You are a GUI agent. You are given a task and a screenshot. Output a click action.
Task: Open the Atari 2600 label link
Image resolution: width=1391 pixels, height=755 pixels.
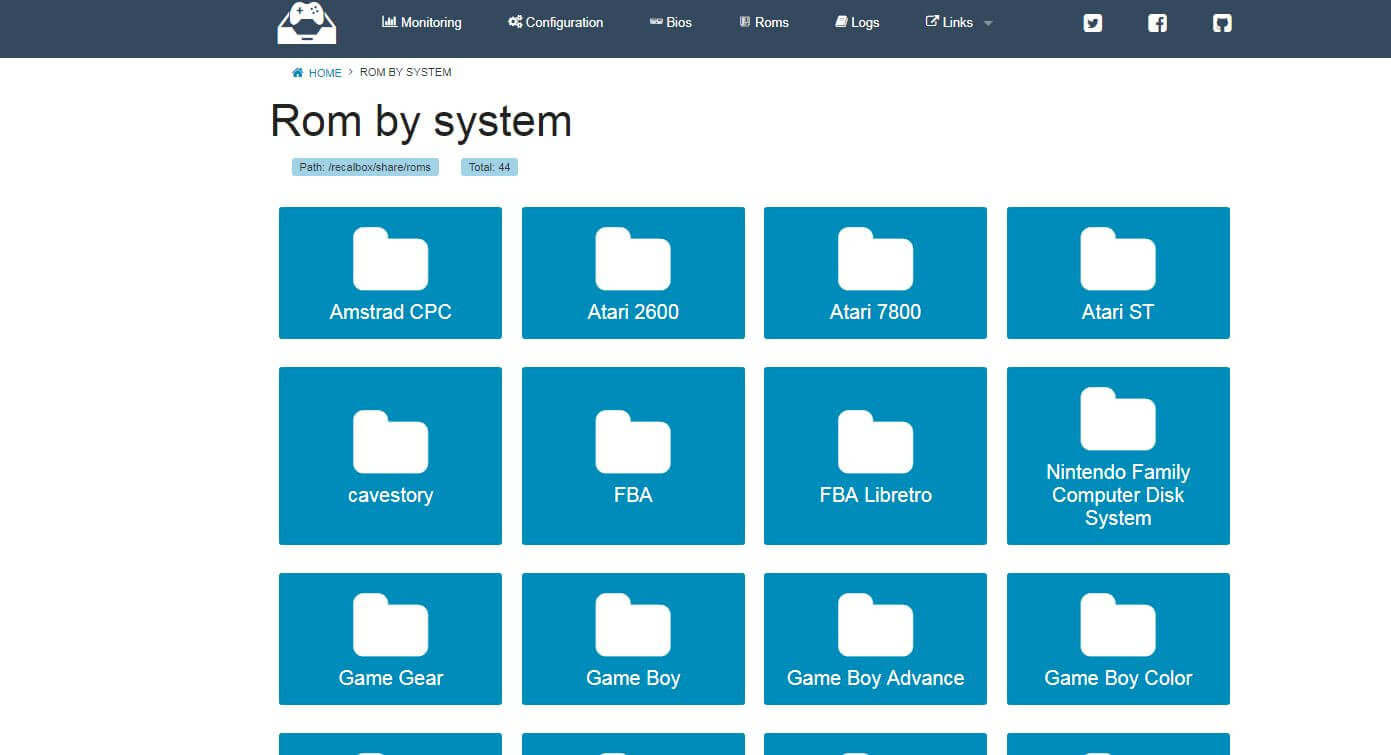pos(633,312)
